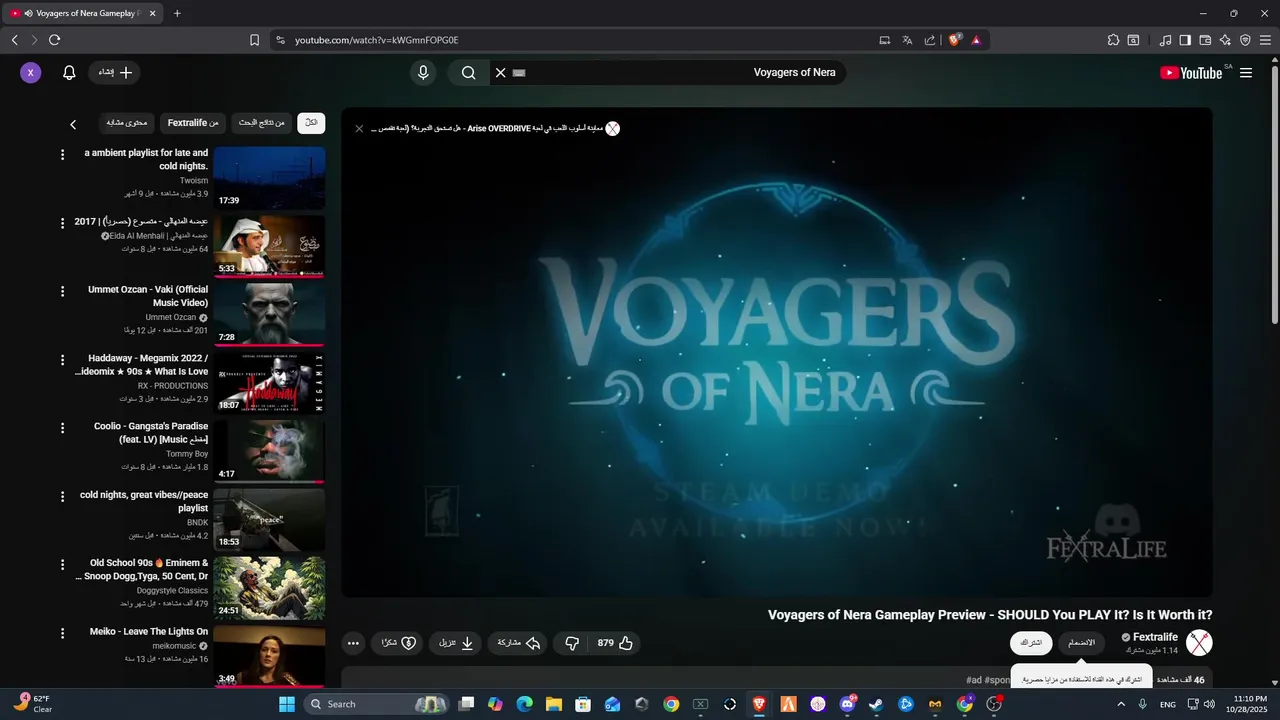Open Steam from the taskbar

coord(876,704)
